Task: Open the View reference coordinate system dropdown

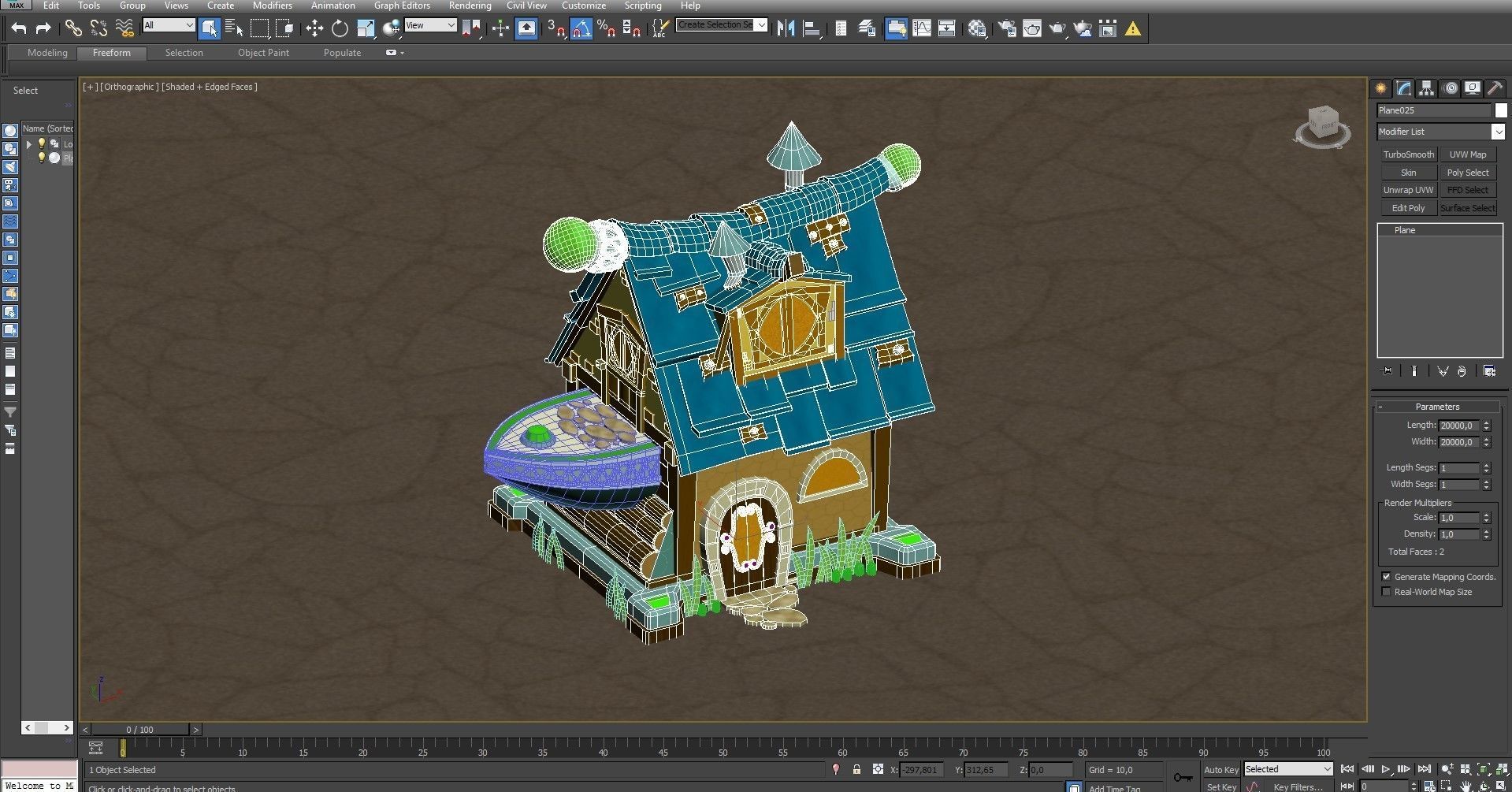Action: (x=430, y=25)
